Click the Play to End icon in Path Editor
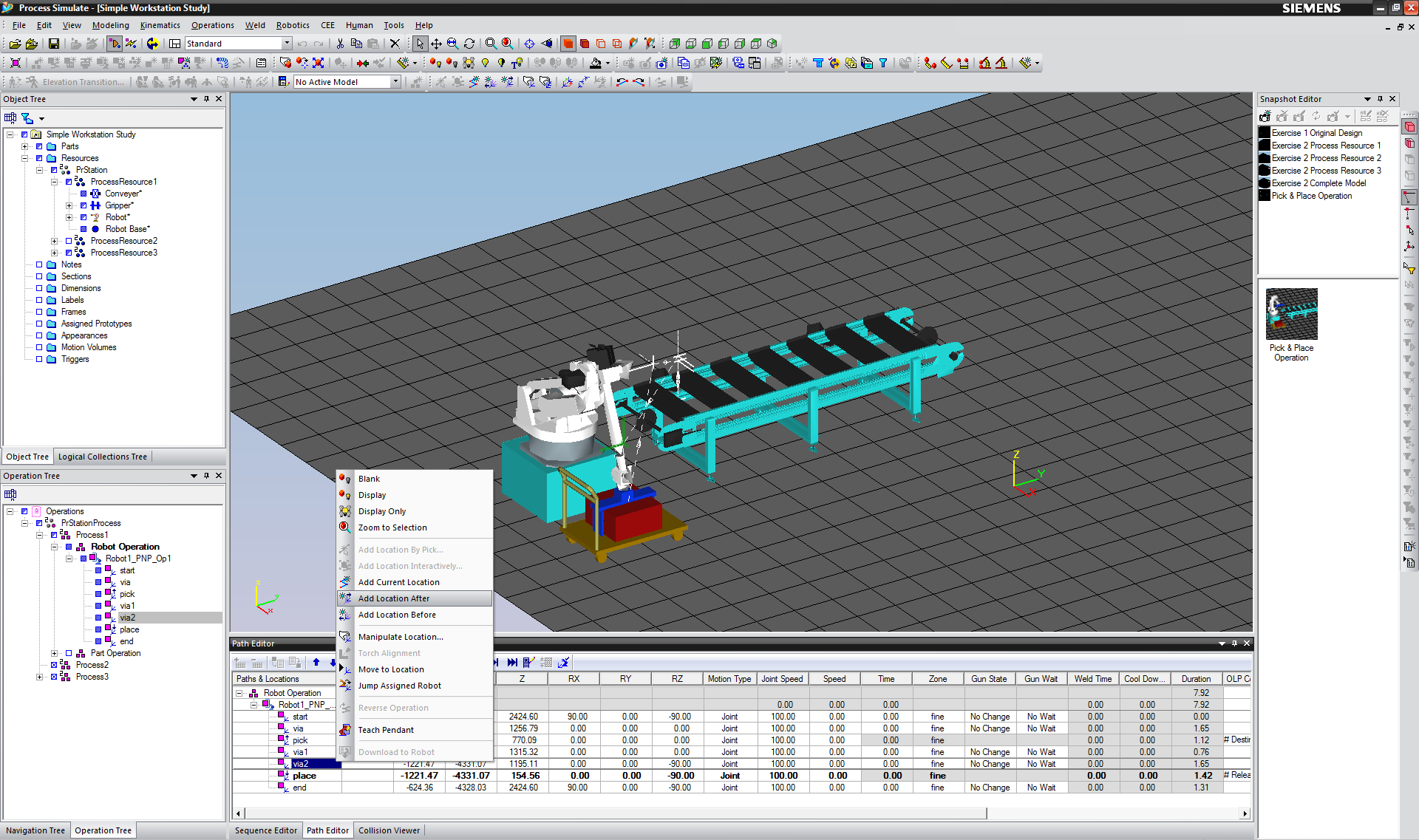1419x840 pixels. [511, 662]
